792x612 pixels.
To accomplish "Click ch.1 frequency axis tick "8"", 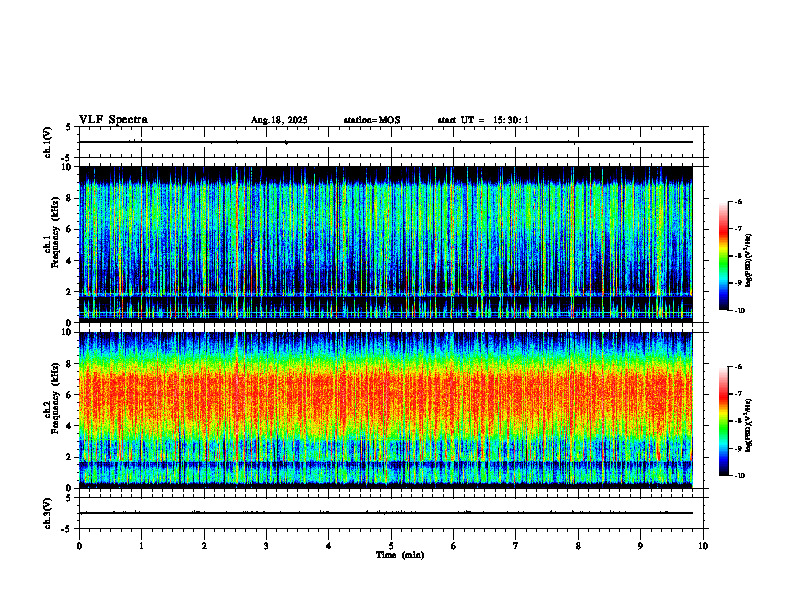I will (70, 198).
